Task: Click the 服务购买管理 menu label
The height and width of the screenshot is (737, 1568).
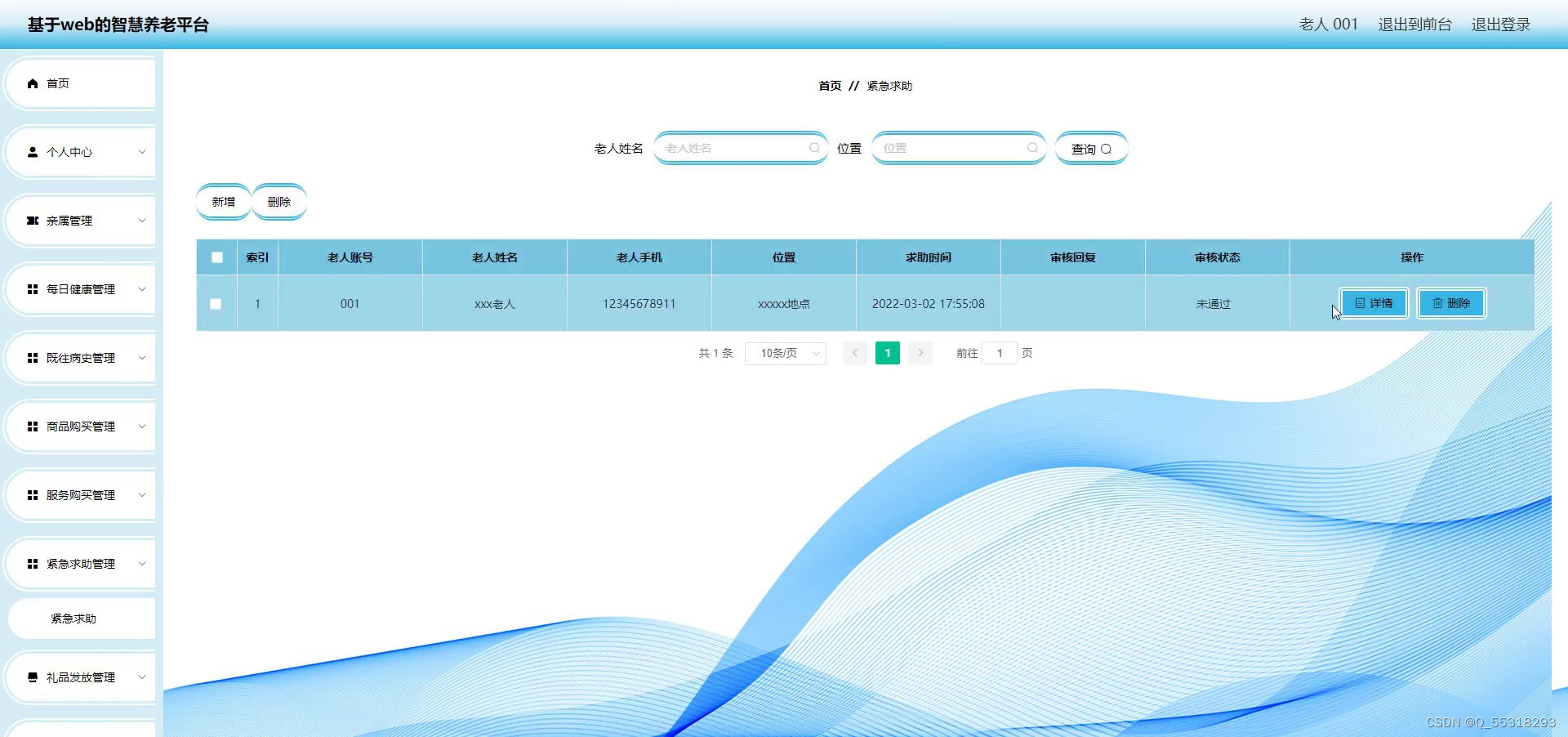Action: (x=81, y=495)
